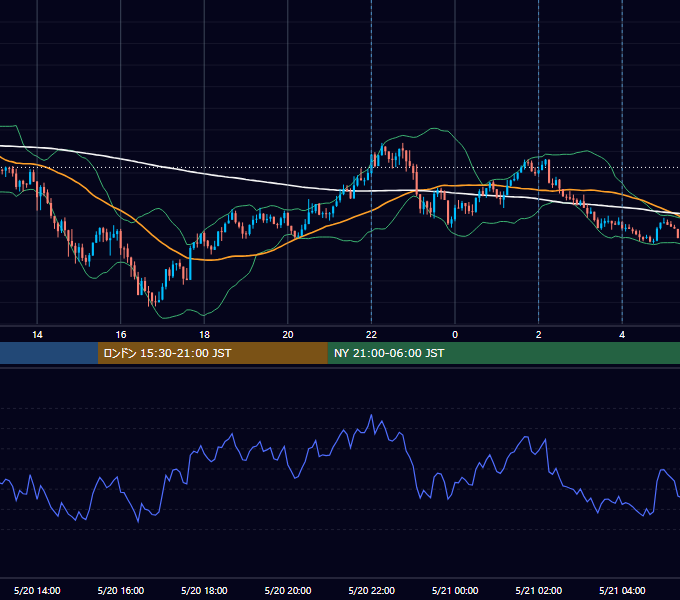Screen dimensions: 680x600
Task: Select the NY 21:00-06:00 JST session bar
Action: (x=503, y=353)
